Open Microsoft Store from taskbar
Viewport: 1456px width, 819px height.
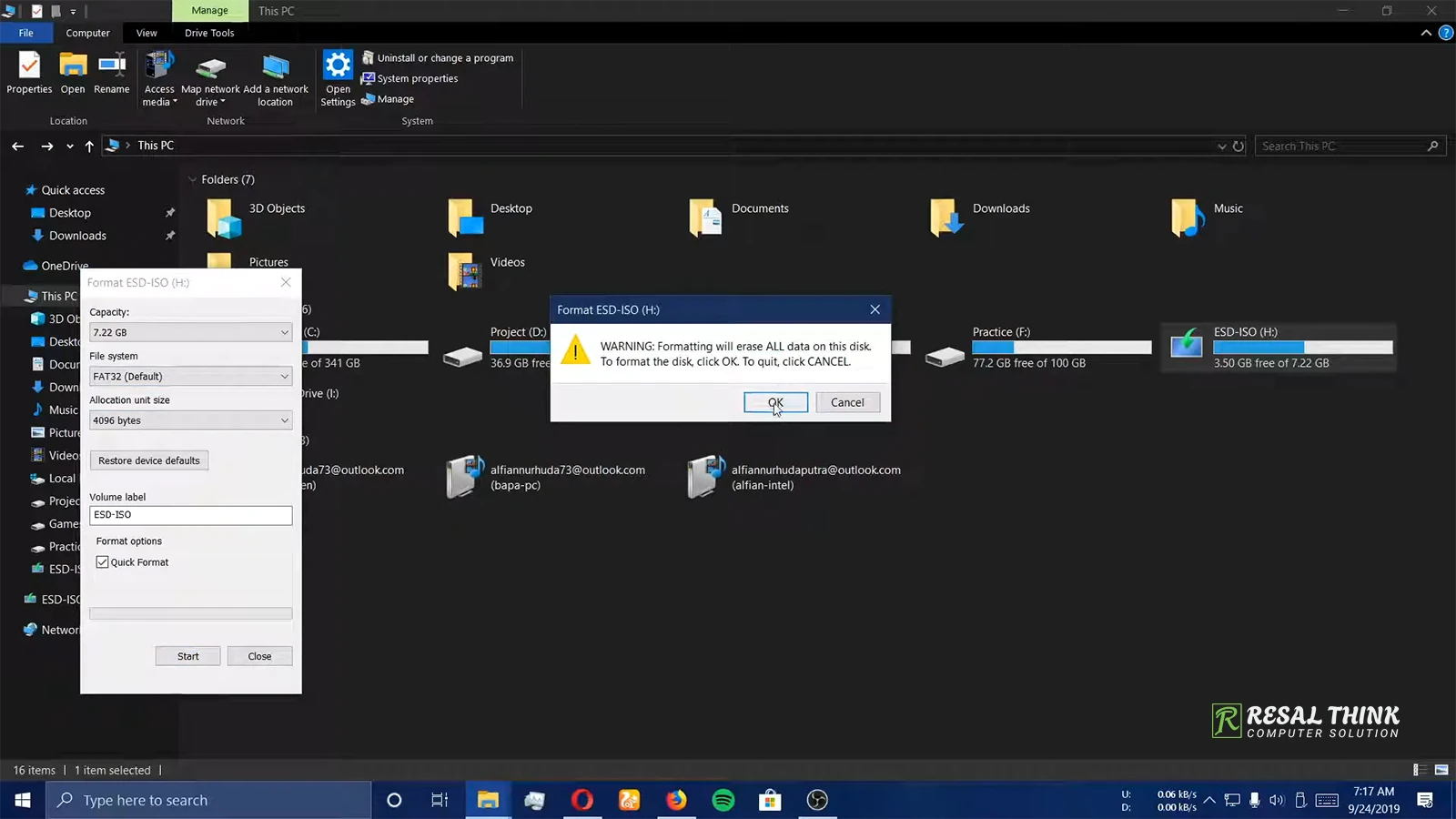click(771, 800)
